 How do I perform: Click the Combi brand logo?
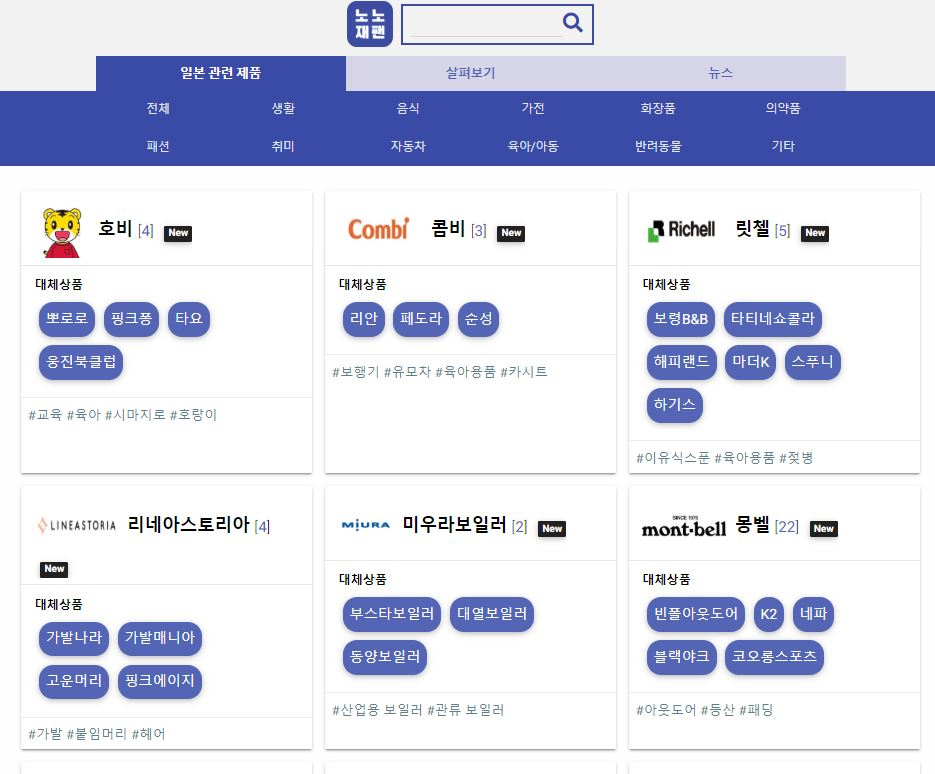pos(378,229)
